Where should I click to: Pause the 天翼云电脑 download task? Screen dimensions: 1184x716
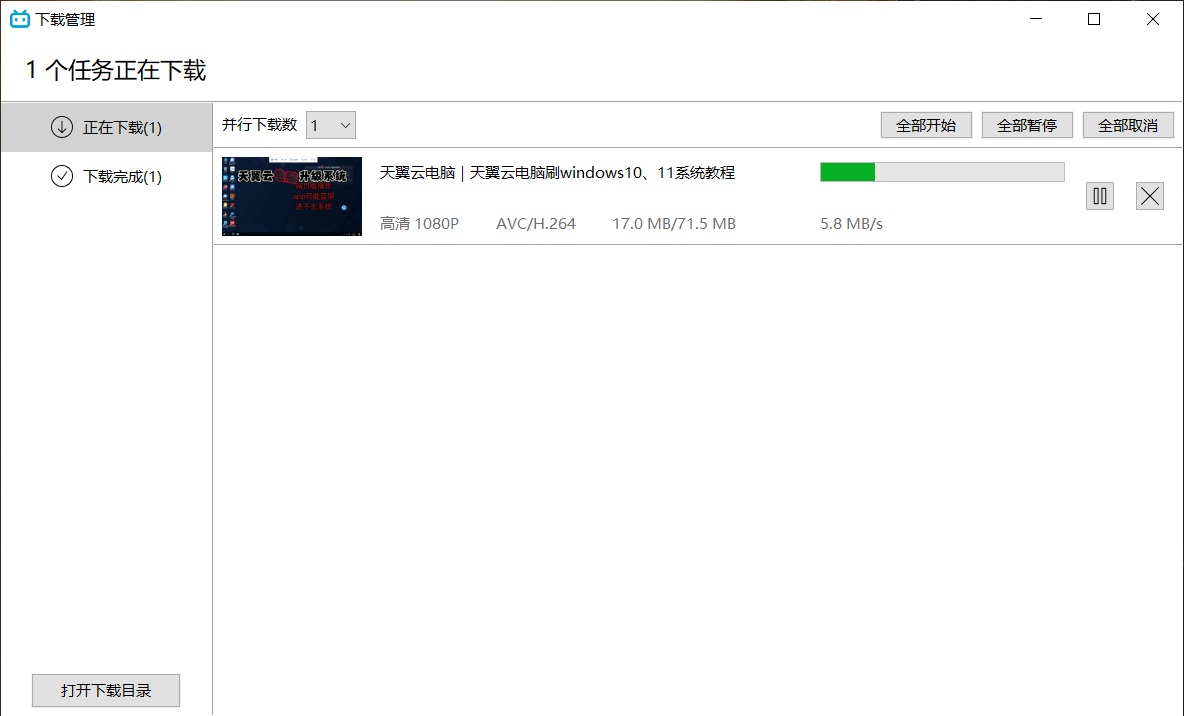(1099, 196)
